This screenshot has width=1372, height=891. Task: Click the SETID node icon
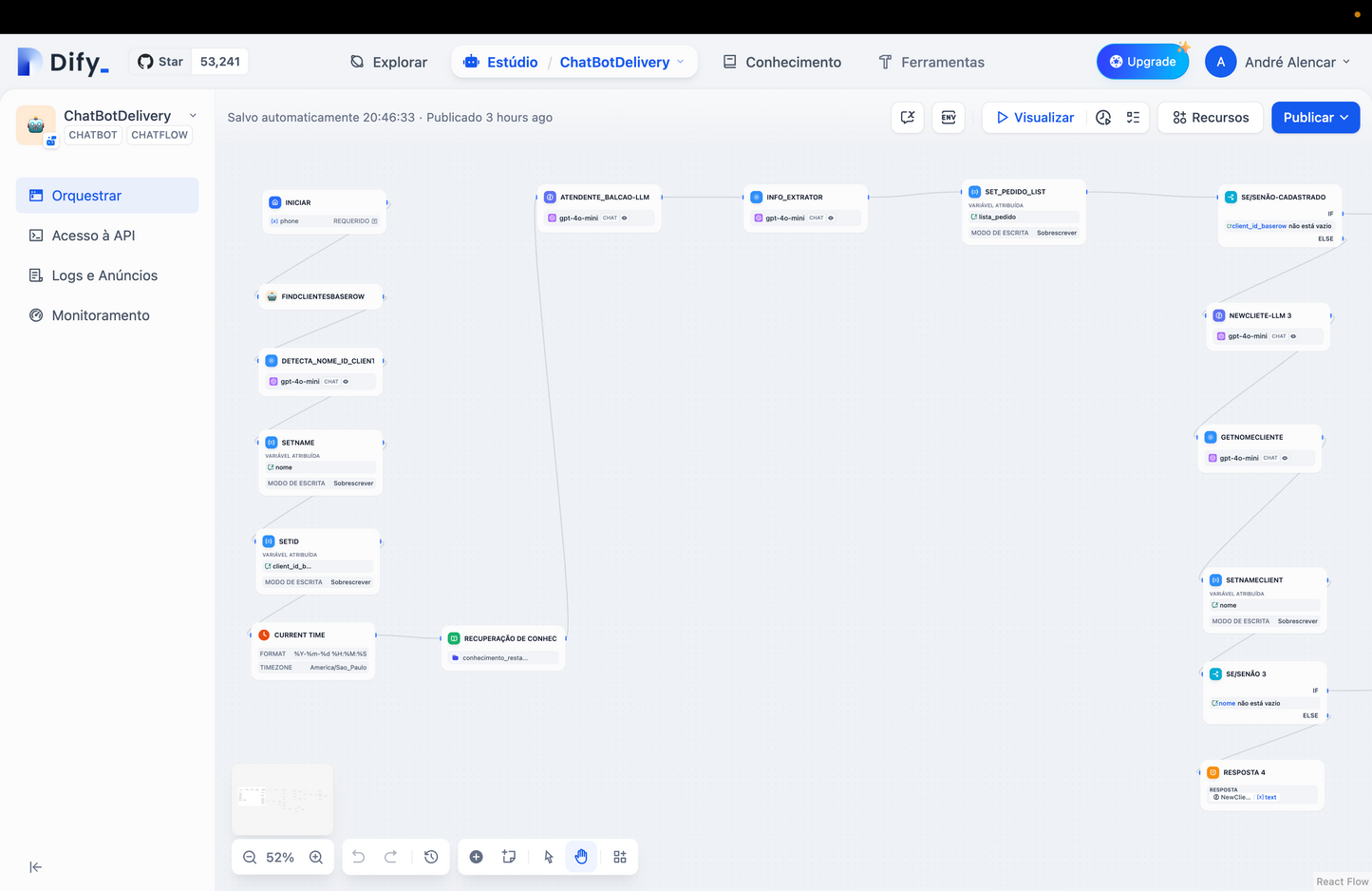tap(269, 541)
